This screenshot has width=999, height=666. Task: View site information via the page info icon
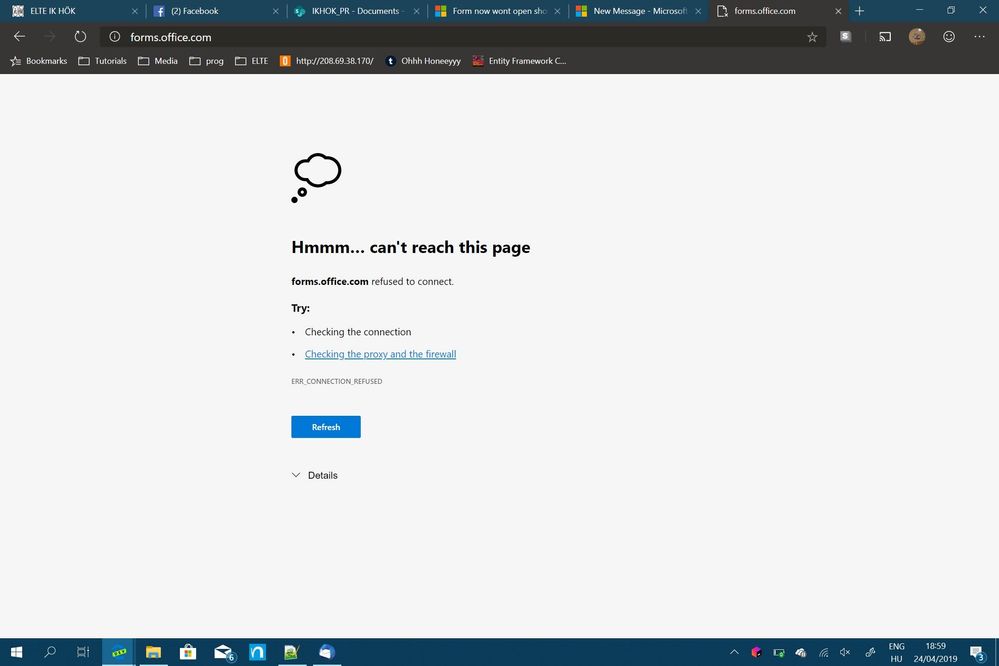(x=113, y=37)
